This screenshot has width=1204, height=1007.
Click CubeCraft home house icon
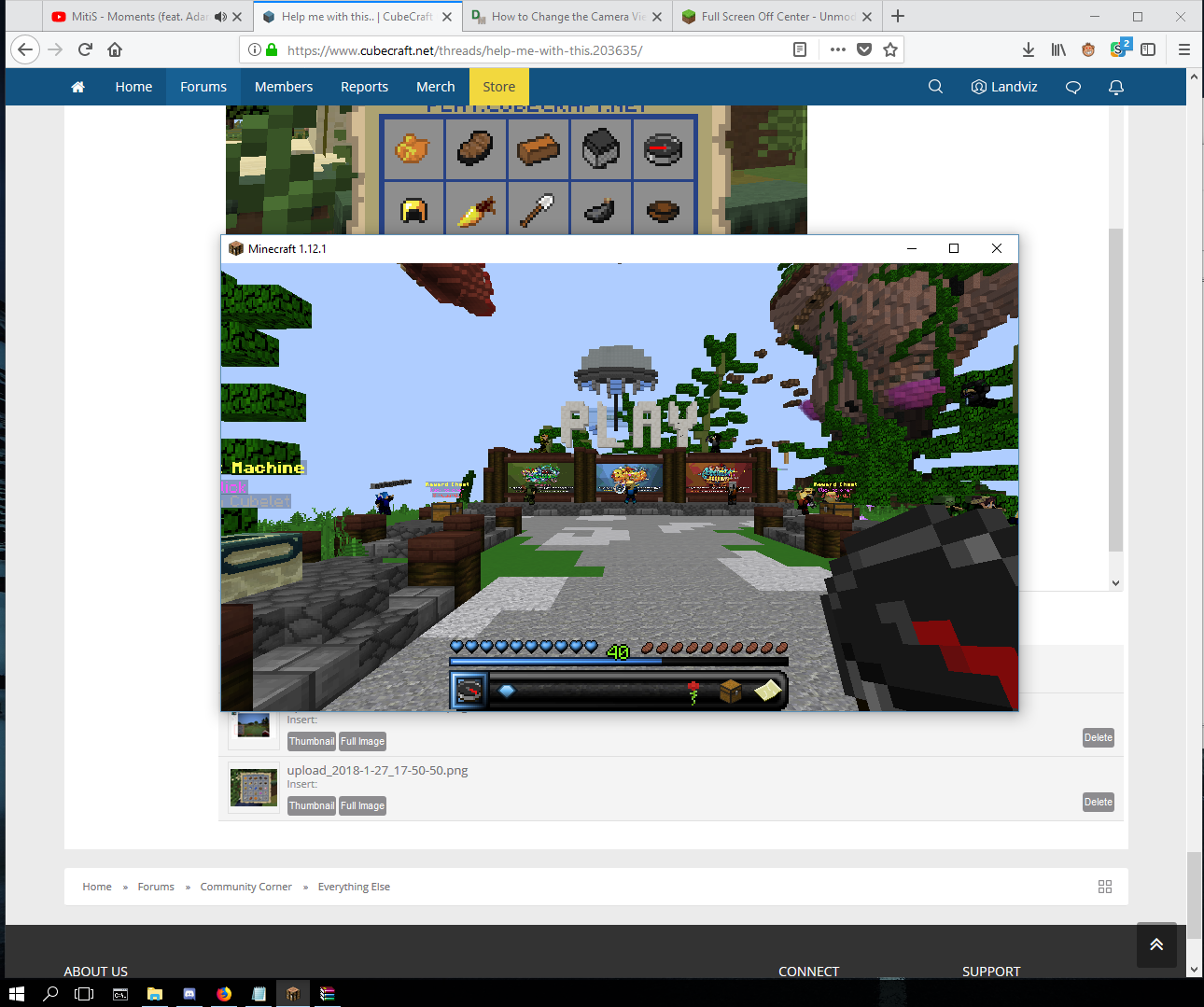tap(78, 87)
